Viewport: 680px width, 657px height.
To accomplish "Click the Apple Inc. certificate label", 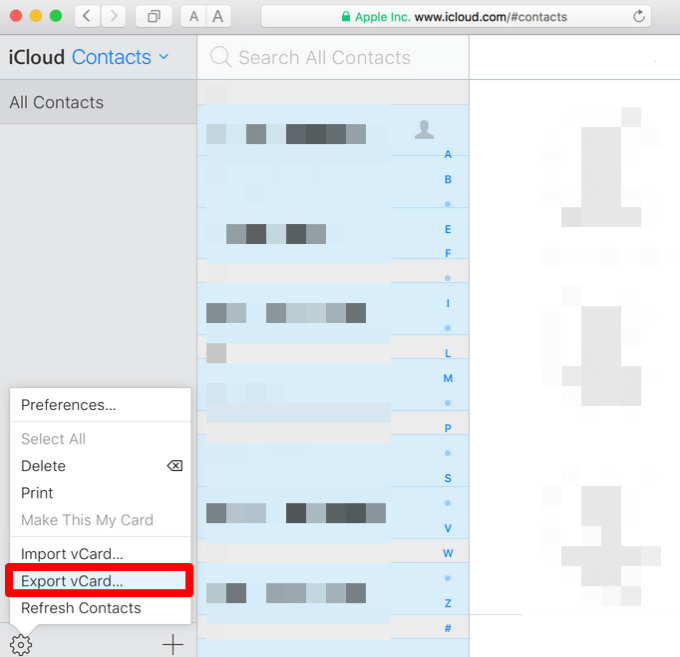I will coord(382,17).
